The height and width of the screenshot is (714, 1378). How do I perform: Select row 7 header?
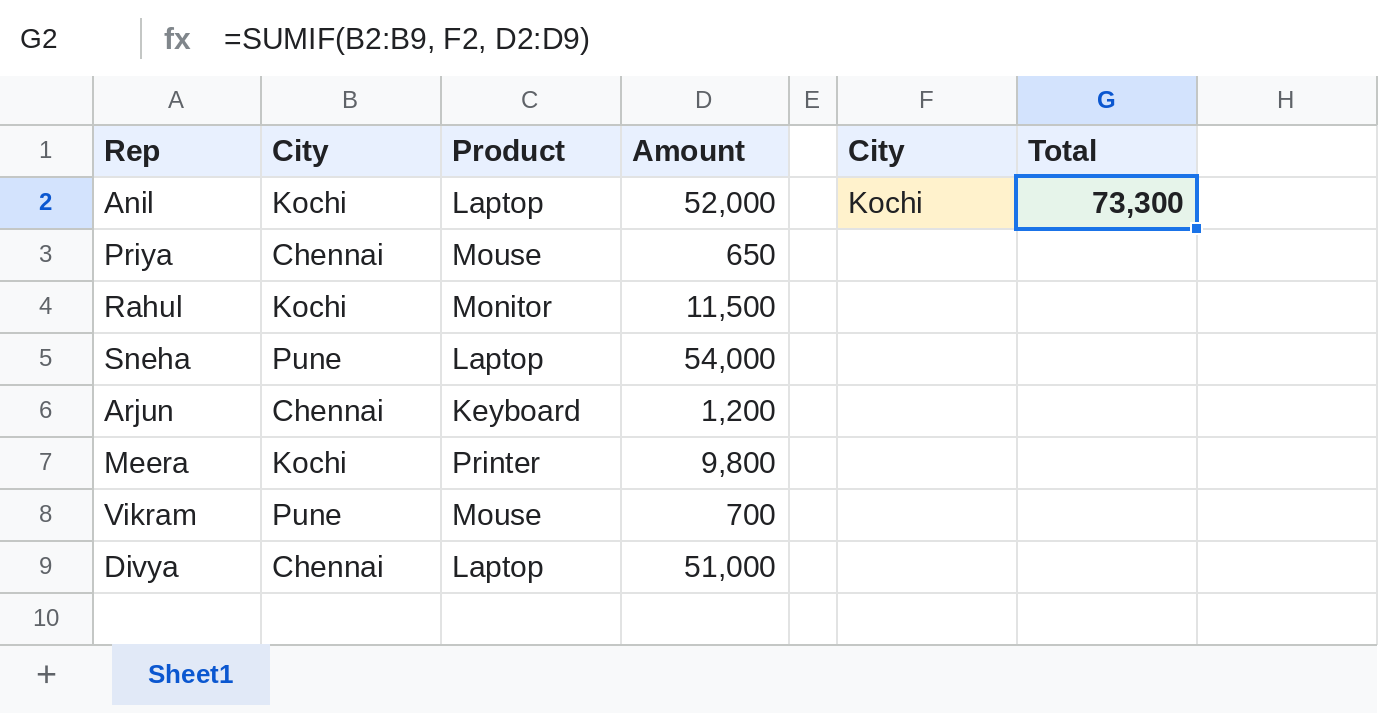[46, 463]
